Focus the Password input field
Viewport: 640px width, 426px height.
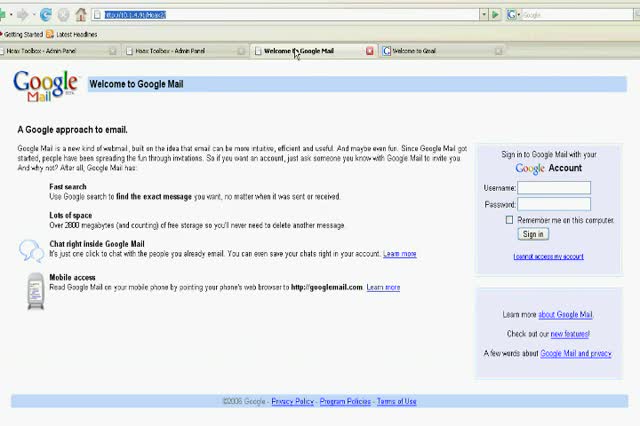[554, 204]
